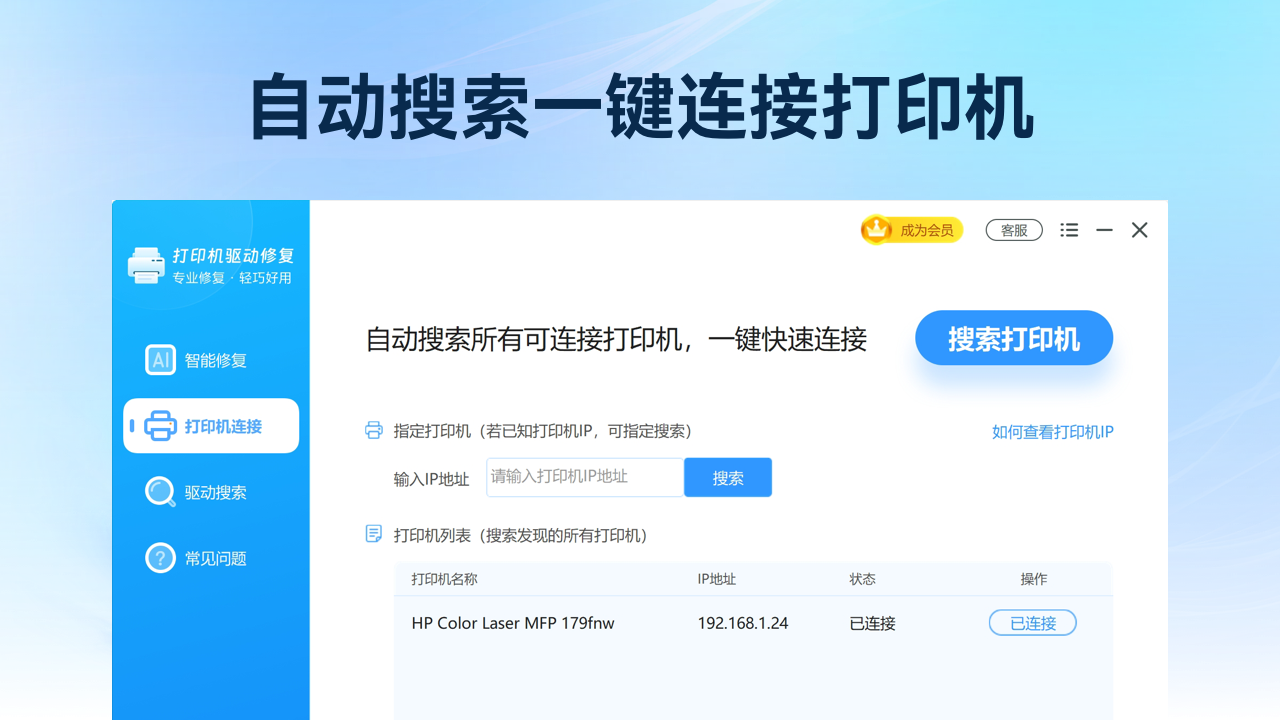1280x720 pixels.
Task: Click the FAQ question mark icon
Action: coord(160,558)
